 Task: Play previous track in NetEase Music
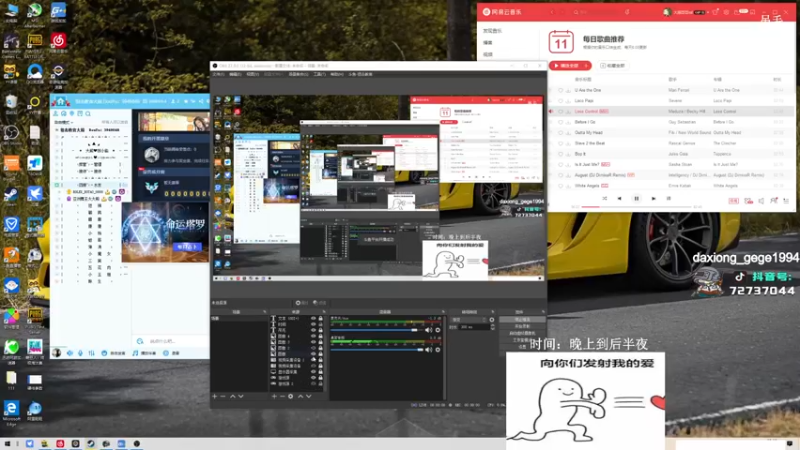(619, 198)
